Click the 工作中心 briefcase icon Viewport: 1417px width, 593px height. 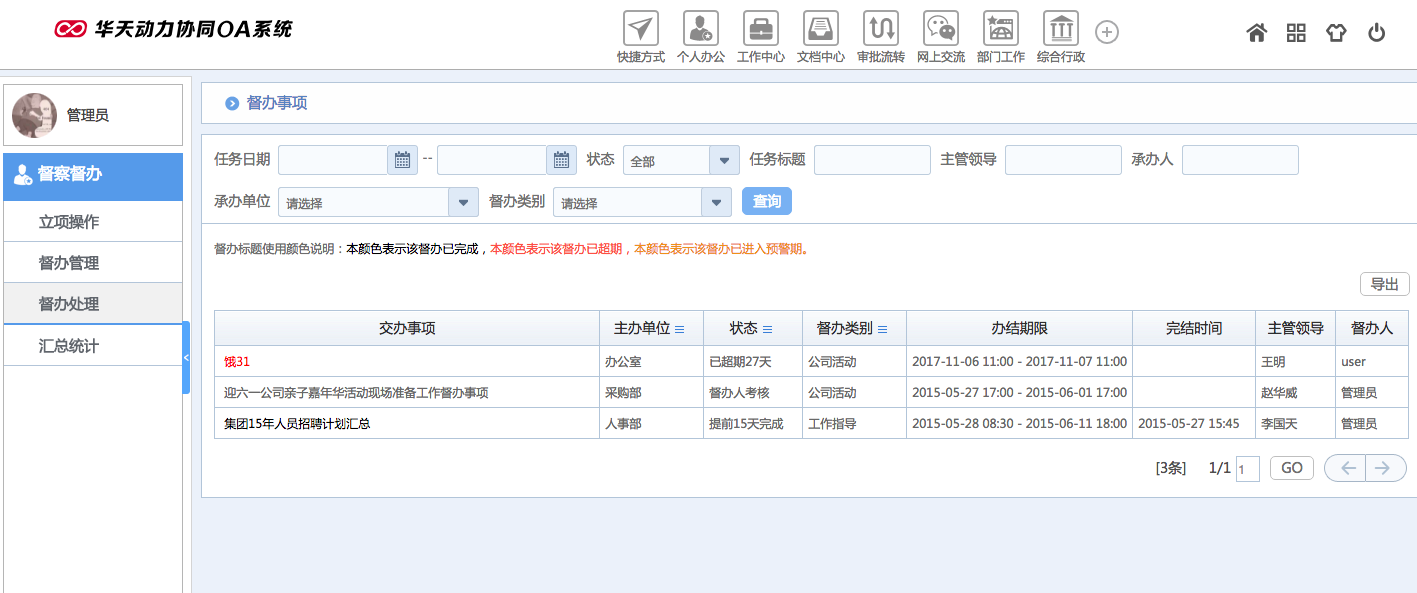[761, 28]
